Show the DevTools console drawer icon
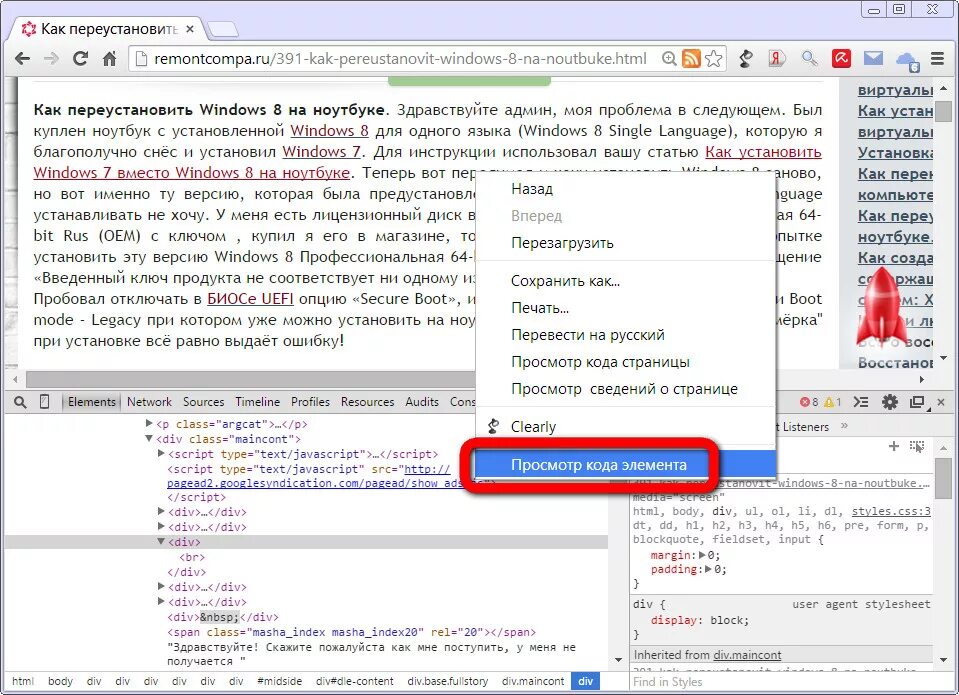The width and height of the screenshot is (959, 695). tap(861, 402)
